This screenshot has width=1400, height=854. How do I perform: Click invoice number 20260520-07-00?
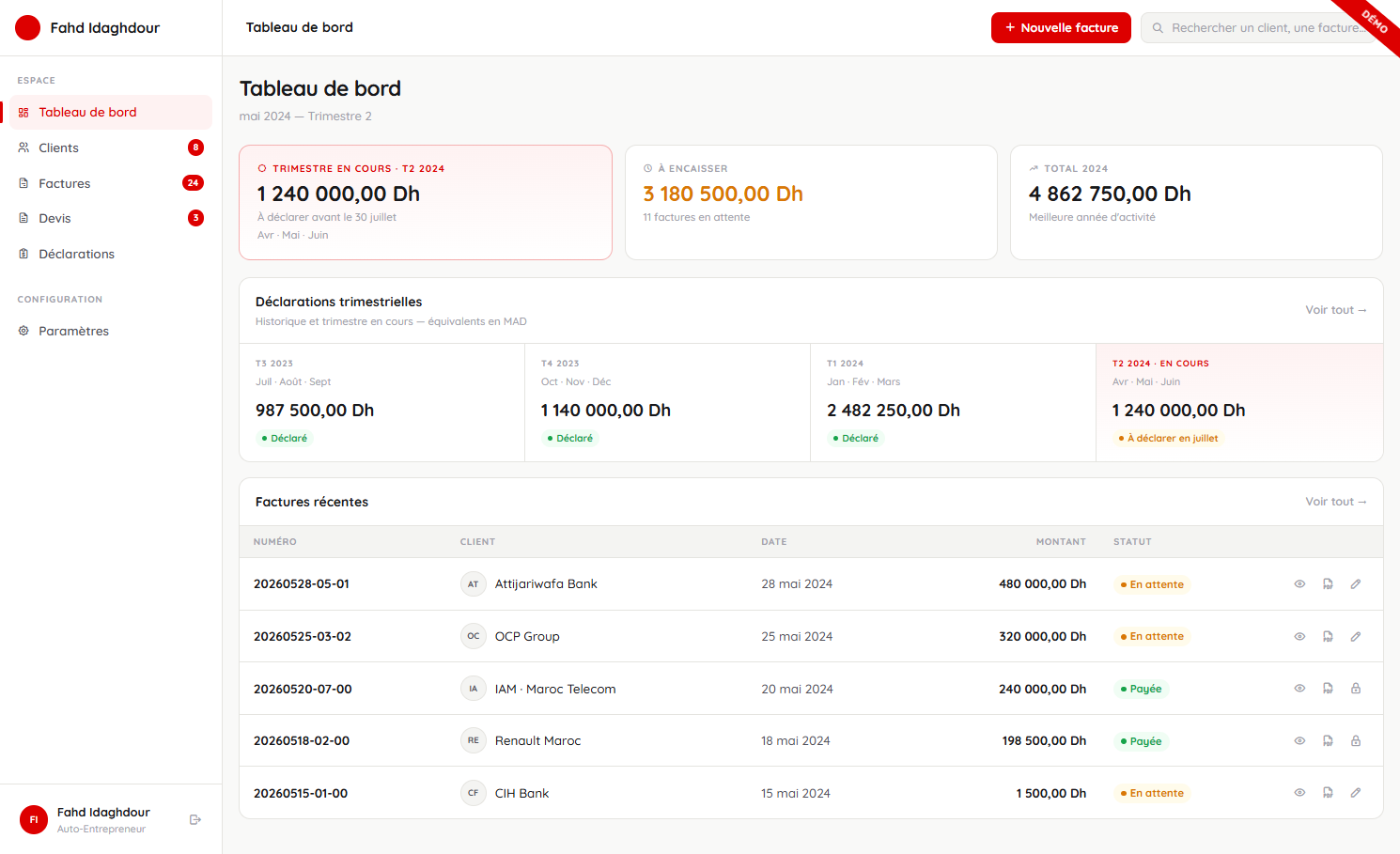[x=303, y=690]
